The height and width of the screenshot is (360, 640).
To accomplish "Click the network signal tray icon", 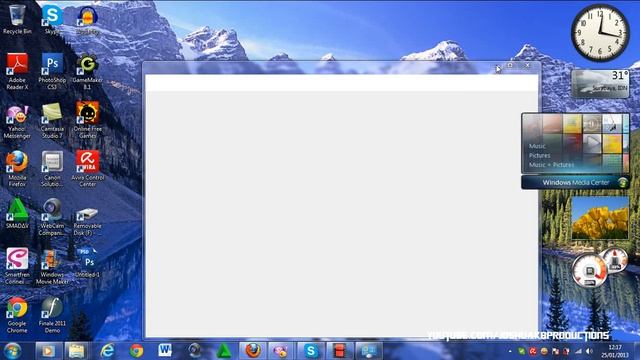I will (x=578, y=351).
